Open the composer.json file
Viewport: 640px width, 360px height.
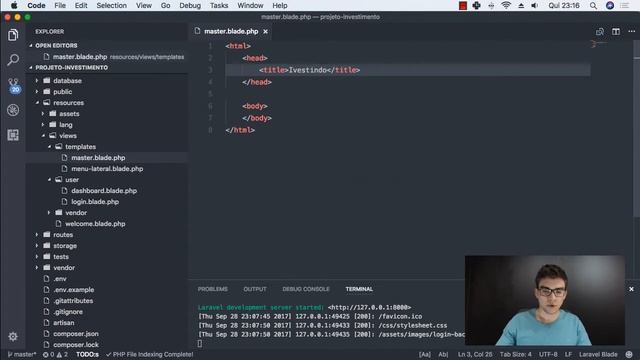click(x=76, y=333)
